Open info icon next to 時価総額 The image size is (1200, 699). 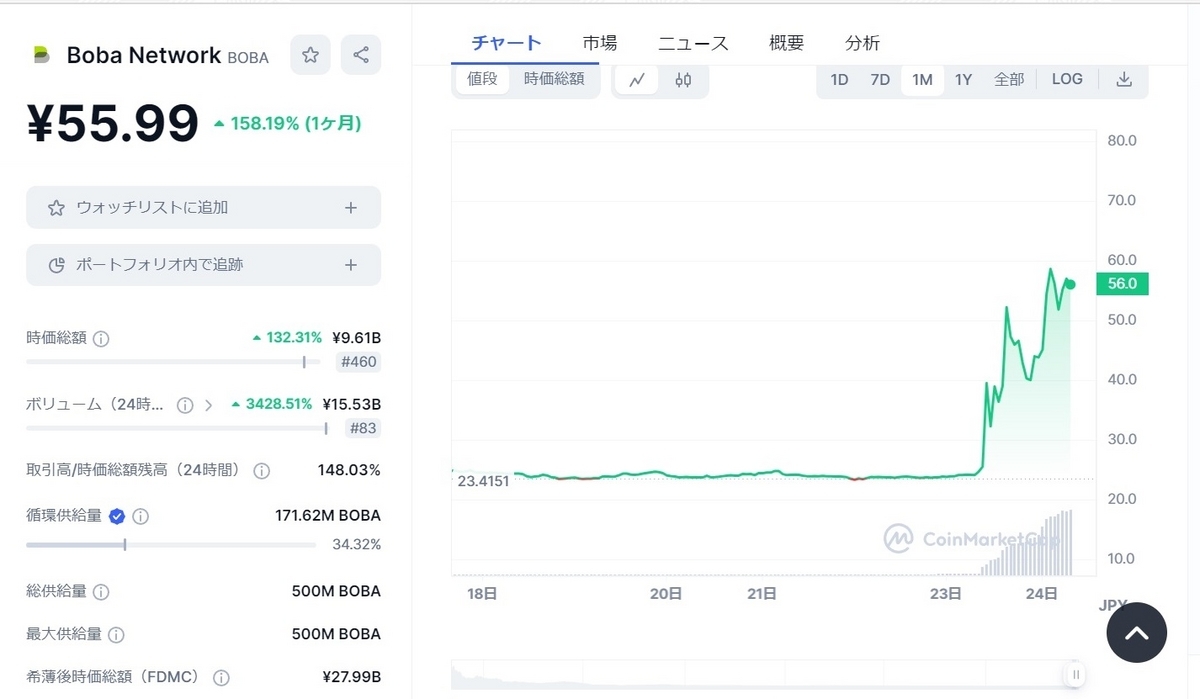coord(101,339)
